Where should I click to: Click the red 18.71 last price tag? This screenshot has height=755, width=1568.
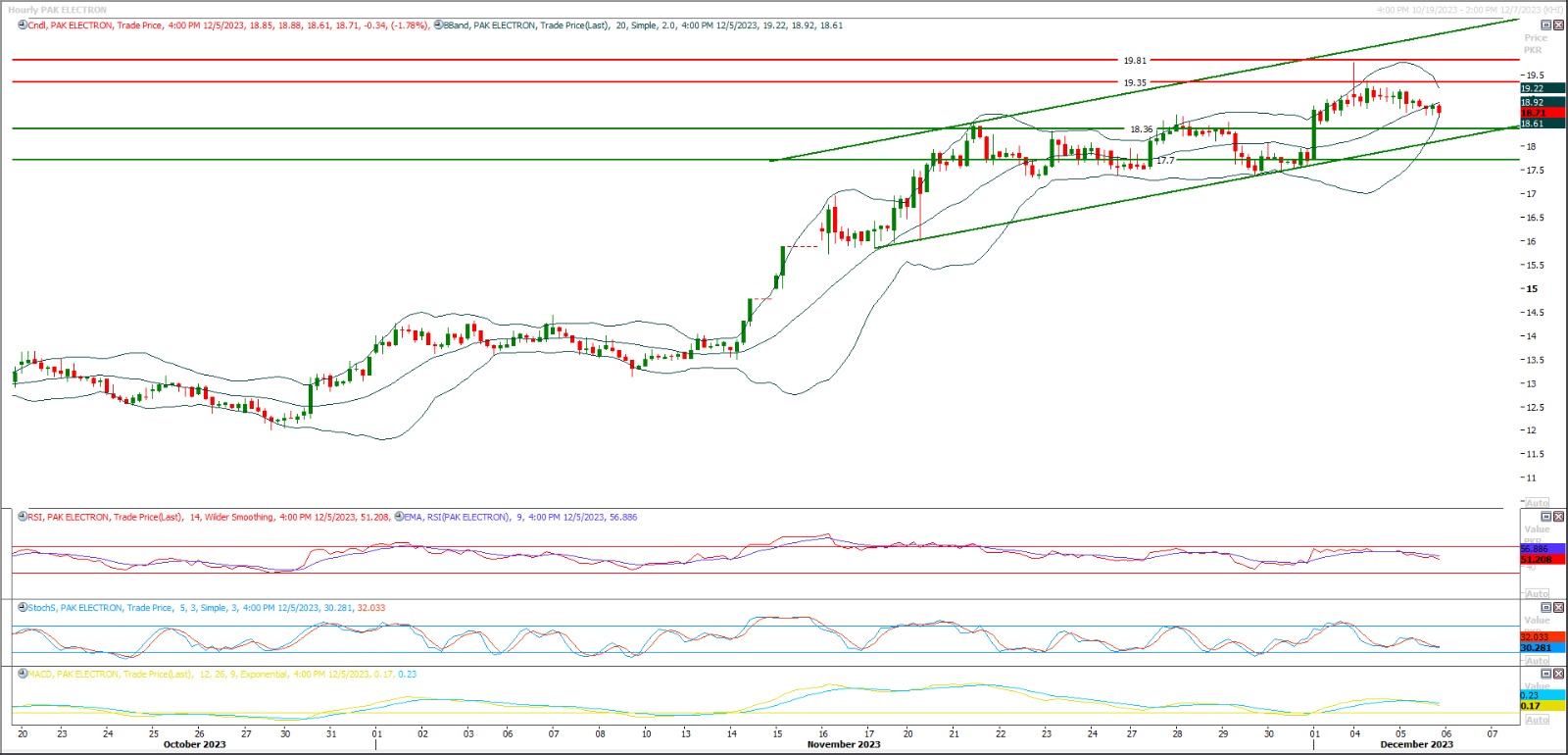click(x=1542, y=114)
